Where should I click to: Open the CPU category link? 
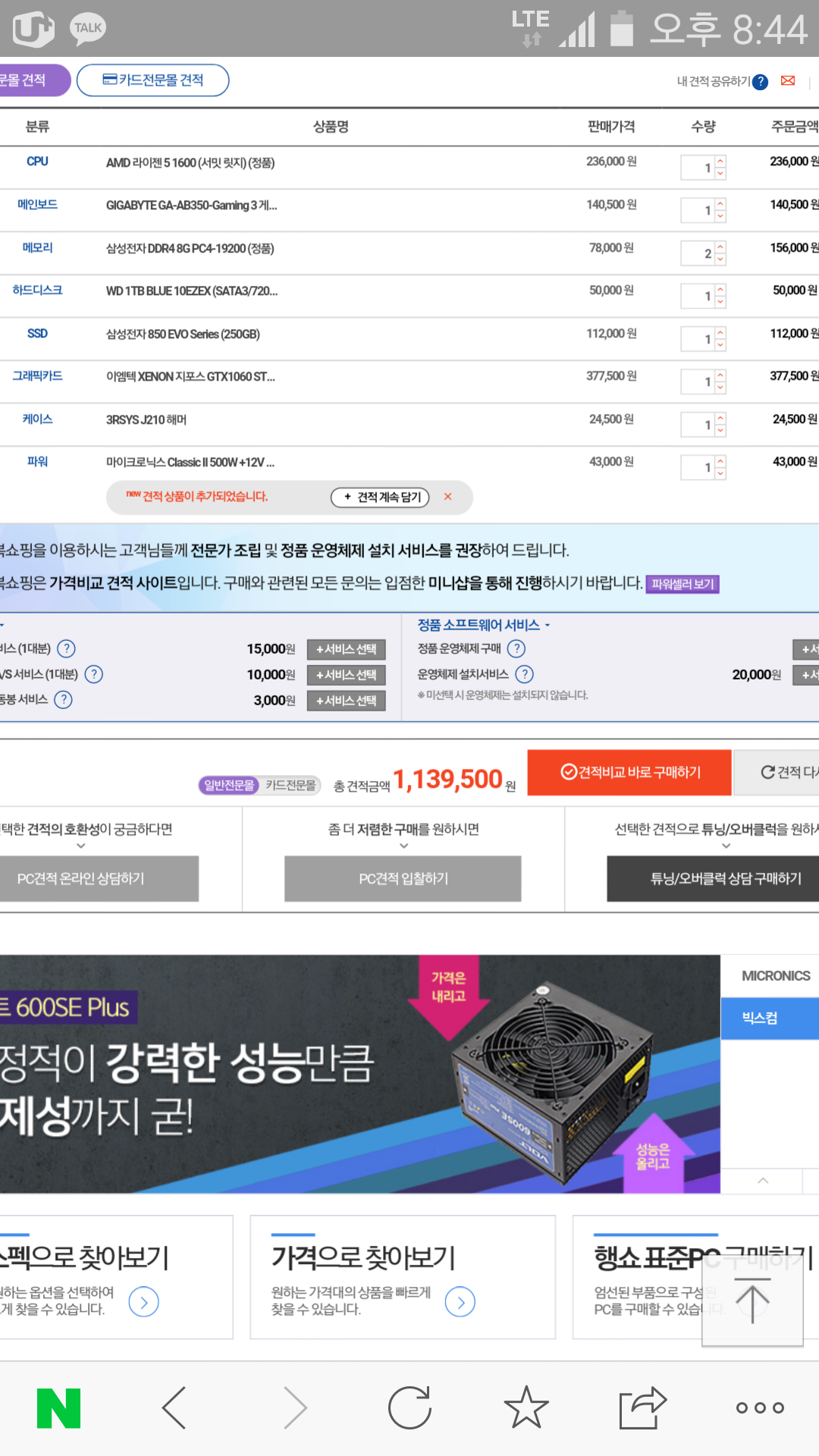click(37, 162)
